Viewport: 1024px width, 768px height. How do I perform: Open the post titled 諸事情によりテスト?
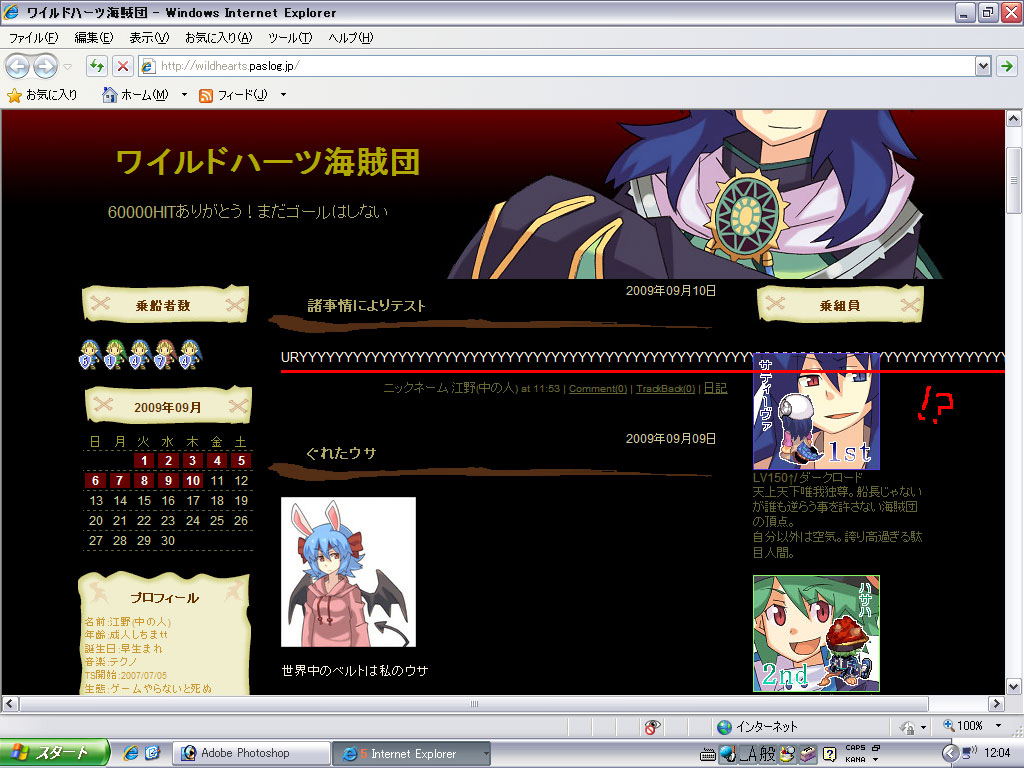[x=366, y=305]
